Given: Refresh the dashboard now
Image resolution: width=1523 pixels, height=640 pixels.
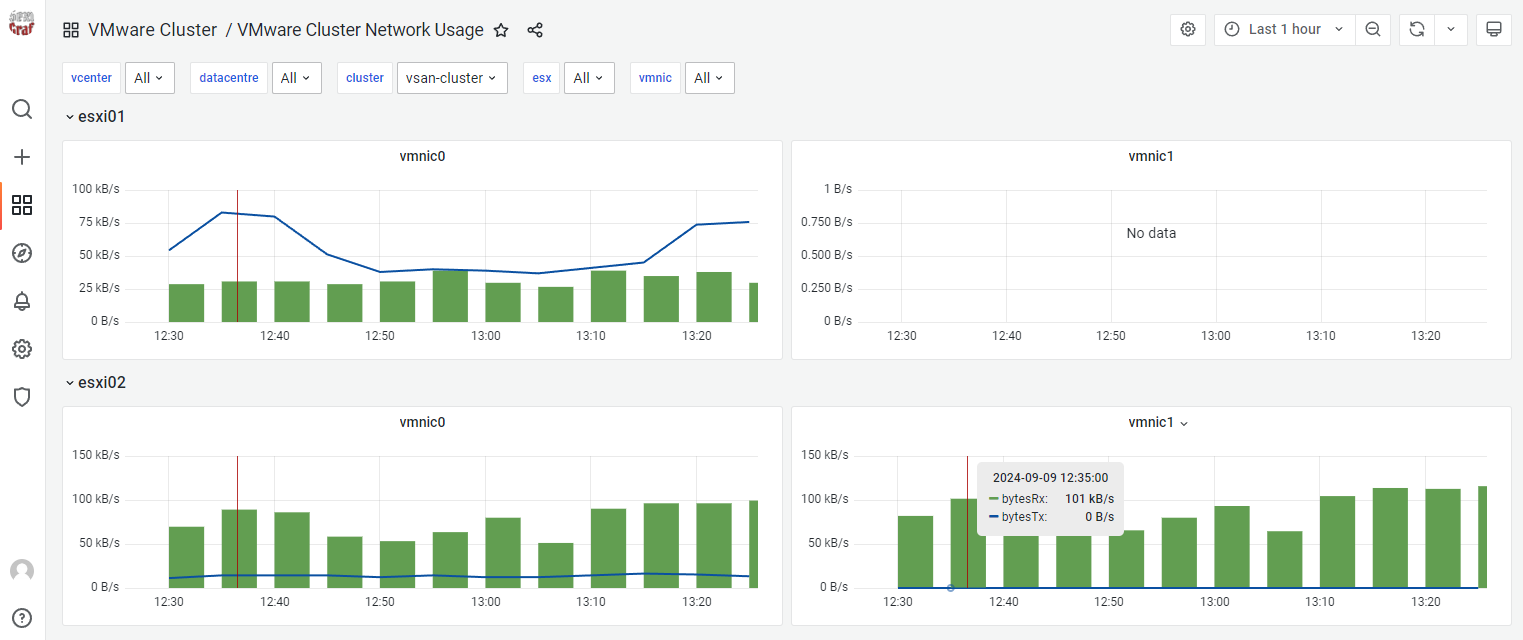Looking at the screenshot, I should point(1417,29).
